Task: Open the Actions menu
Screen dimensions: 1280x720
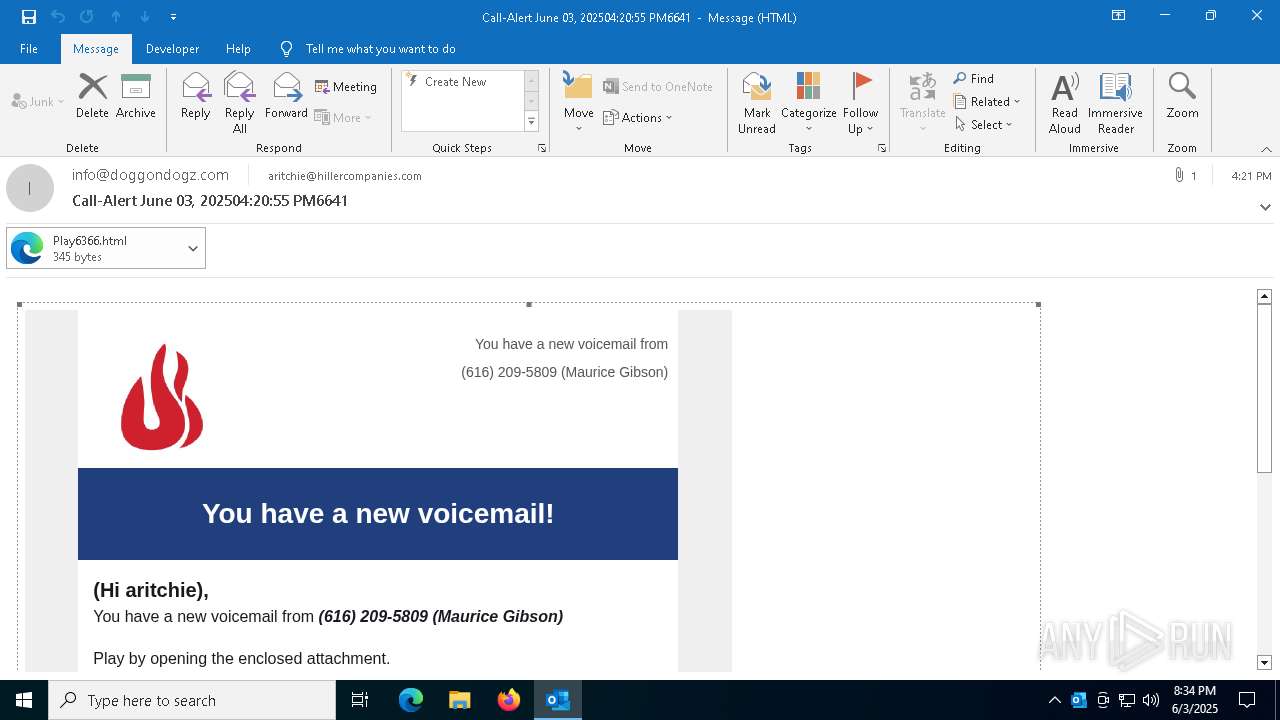Action: 638,117
